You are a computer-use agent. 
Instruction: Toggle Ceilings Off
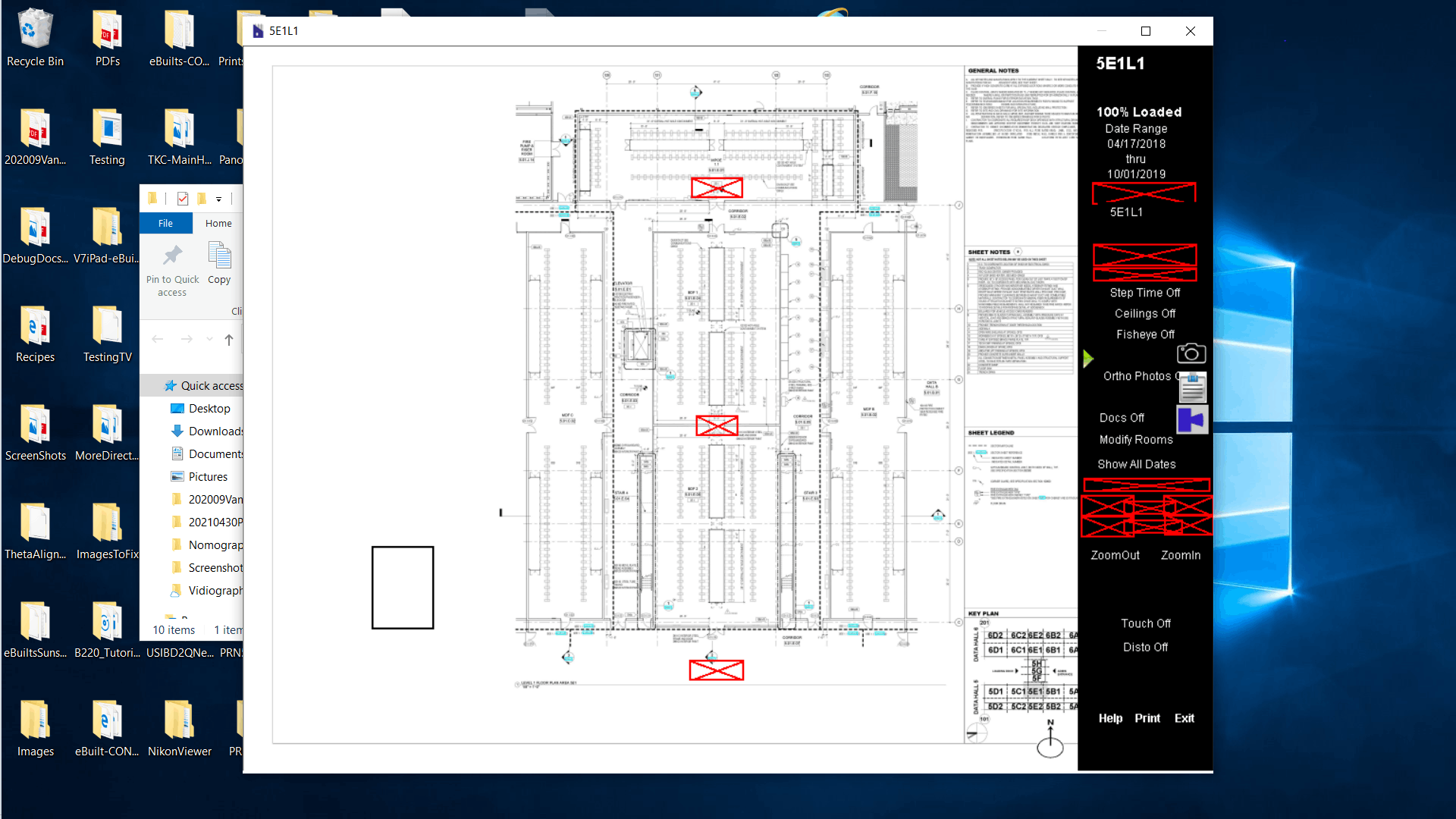click(x=1145, y=313)
